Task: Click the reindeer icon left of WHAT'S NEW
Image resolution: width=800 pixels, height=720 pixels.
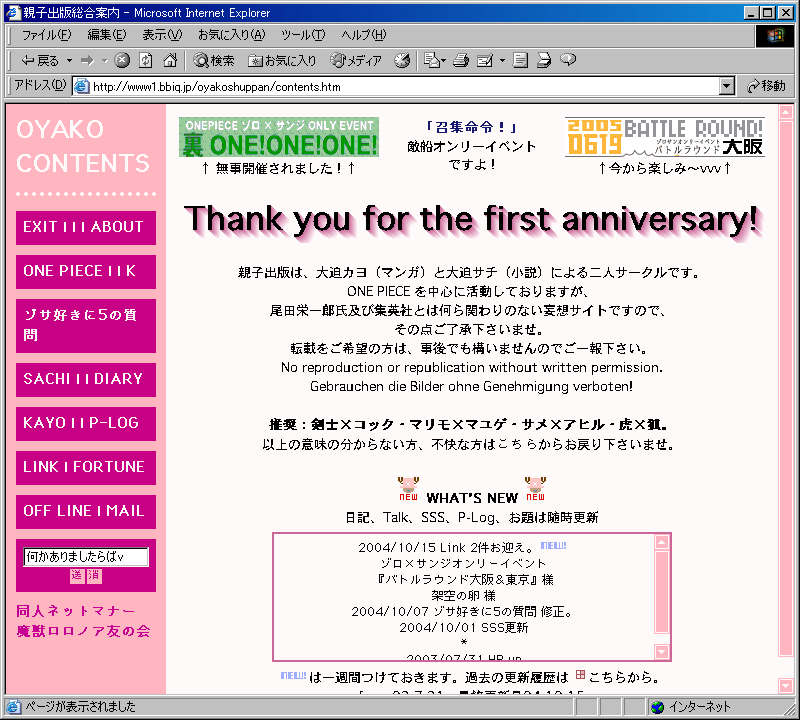Action: point(408,488)
